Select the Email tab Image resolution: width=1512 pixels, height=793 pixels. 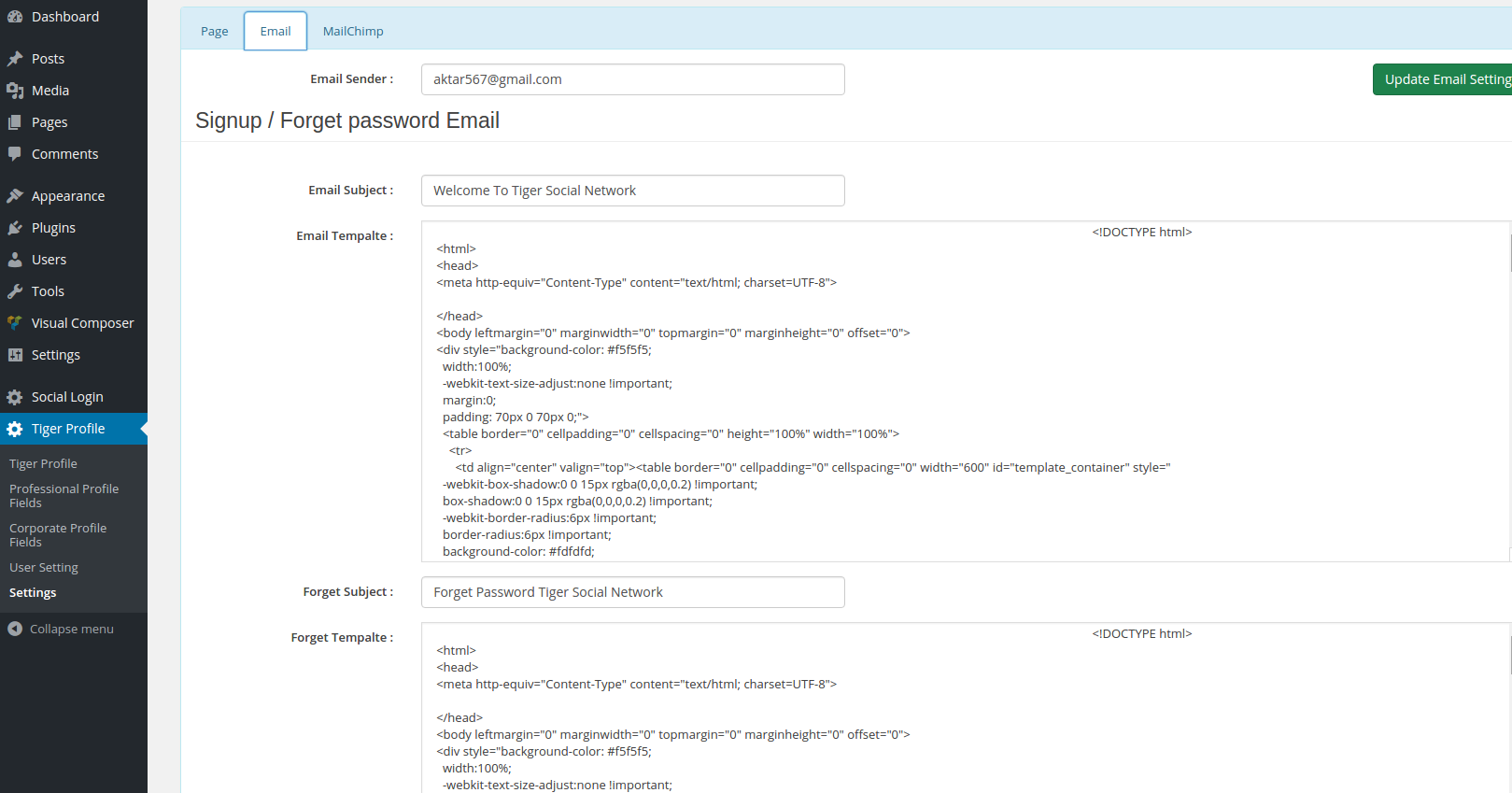276,31
